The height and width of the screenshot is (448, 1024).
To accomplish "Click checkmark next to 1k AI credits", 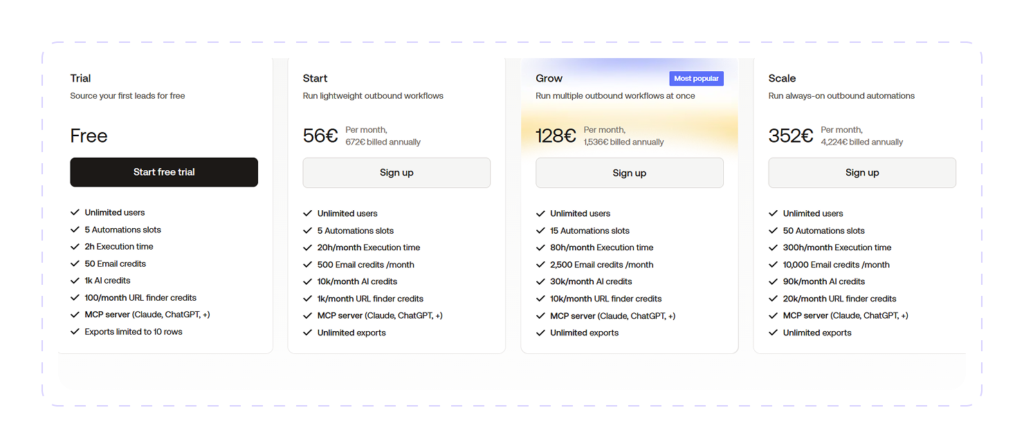I will click(74, 281).
